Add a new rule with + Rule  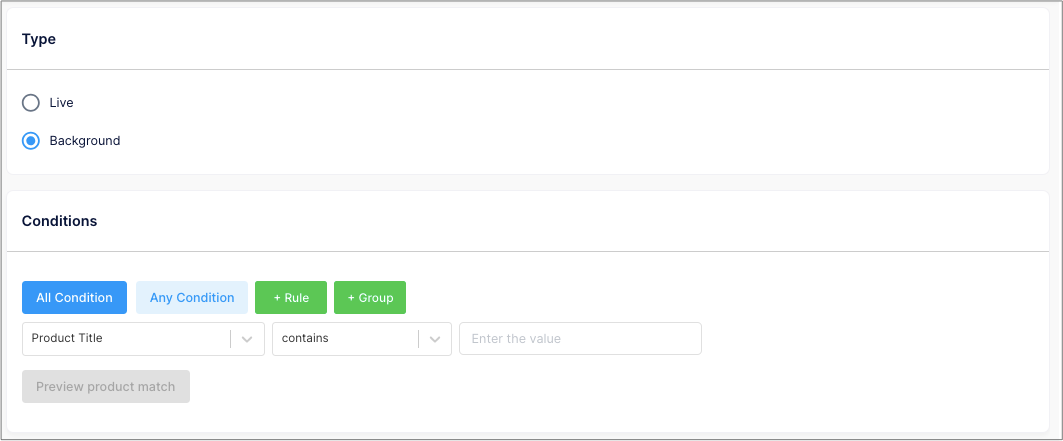click(291, 297)
